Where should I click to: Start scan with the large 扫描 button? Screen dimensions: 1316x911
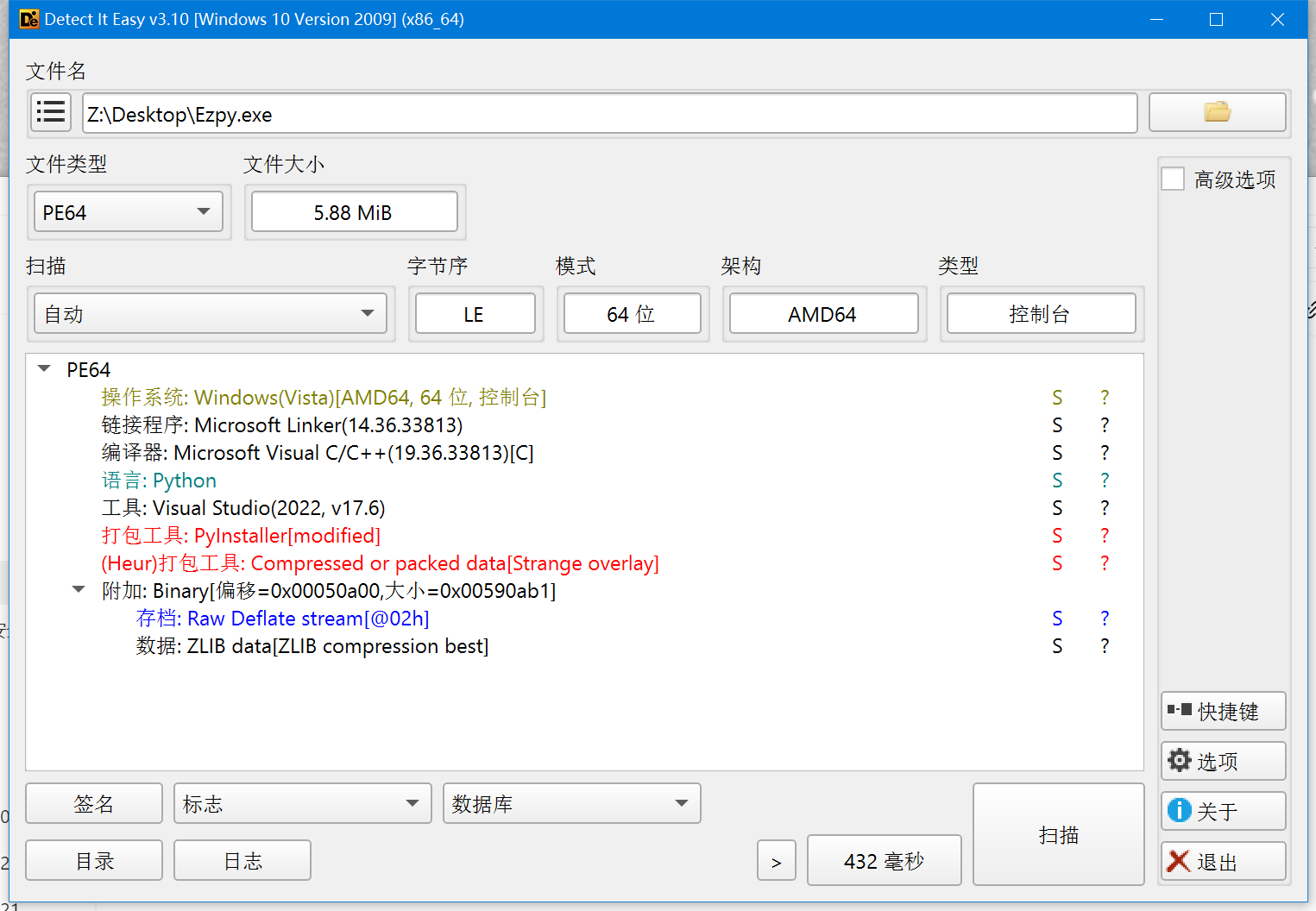(1059, 834)
